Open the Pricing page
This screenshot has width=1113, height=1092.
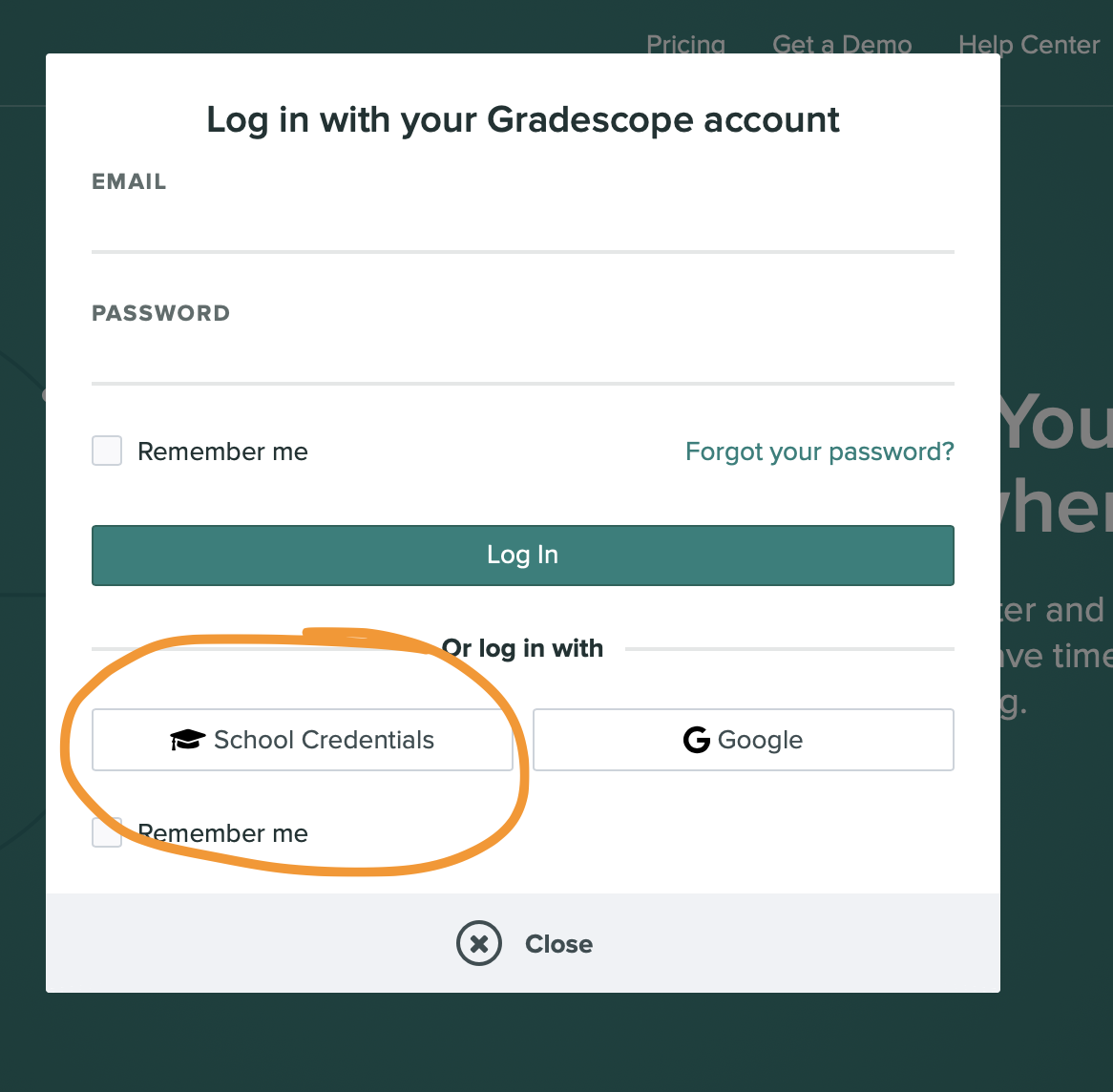[x=685, y=44]
